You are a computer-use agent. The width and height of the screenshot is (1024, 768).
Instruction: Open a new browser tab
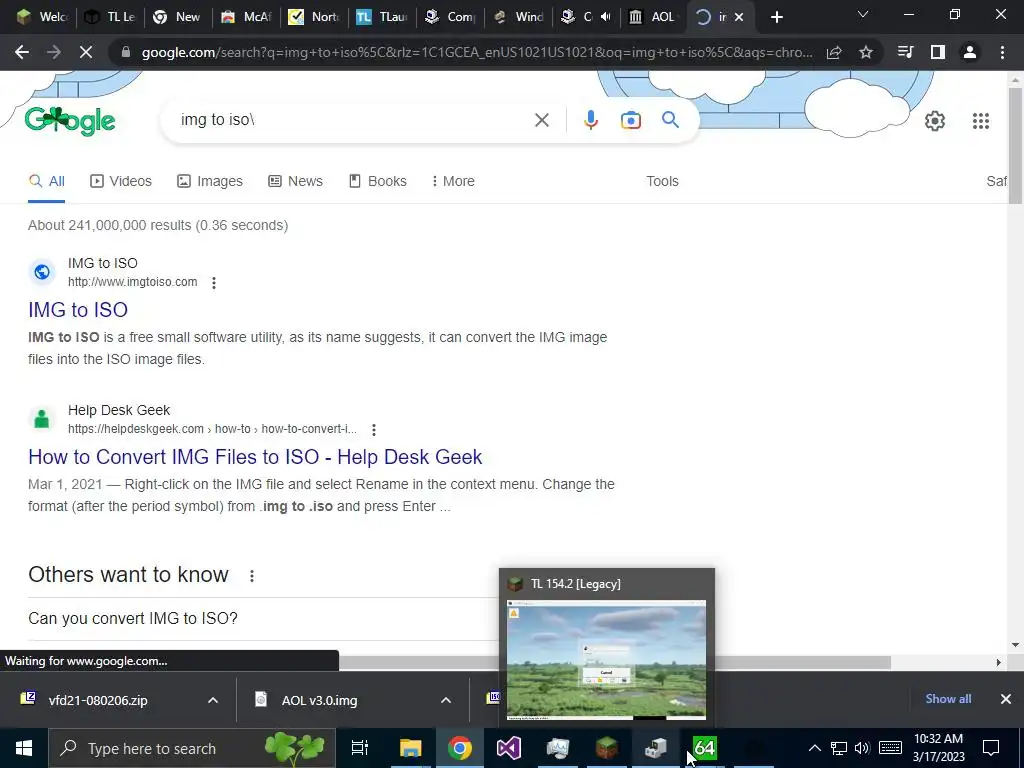[776, 18]
